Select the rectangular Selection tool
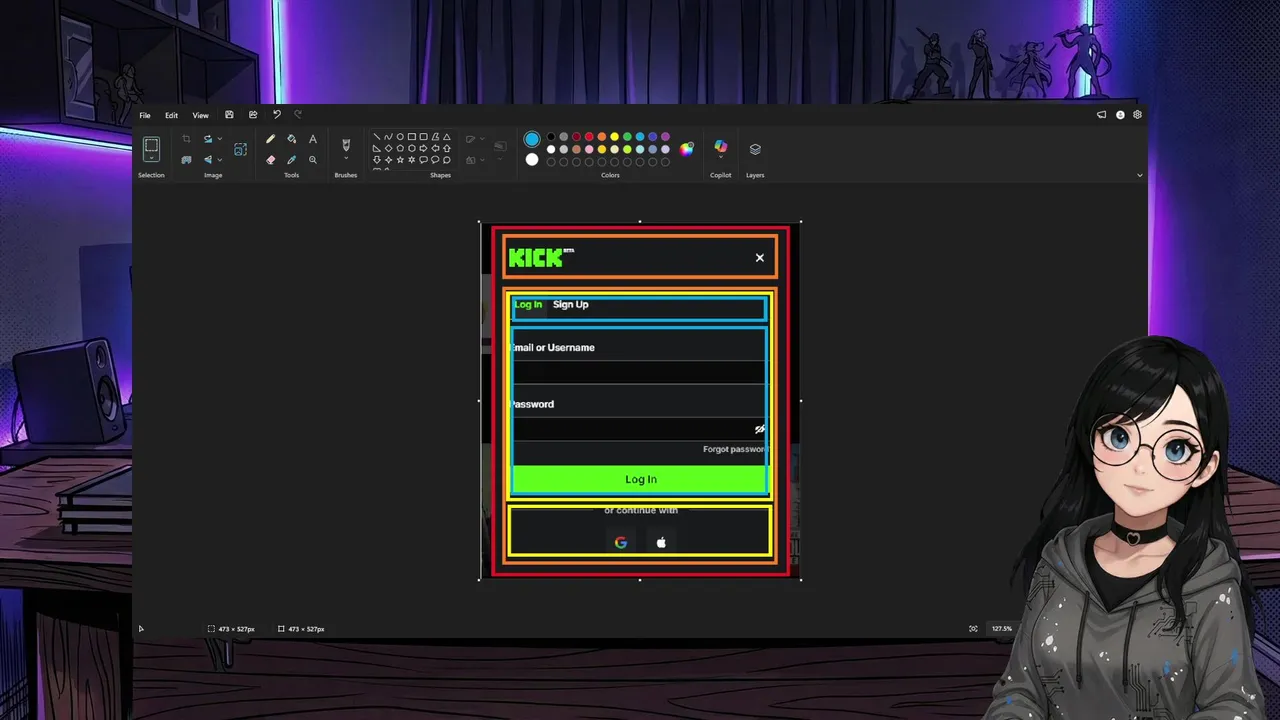The image size is (1280, 720). [151, 147]
